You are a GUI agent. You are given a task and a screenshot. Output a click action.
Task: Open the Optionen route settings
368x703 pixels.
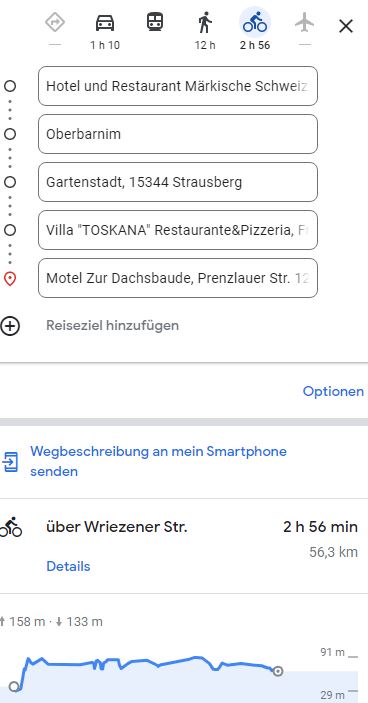(333, 391)
